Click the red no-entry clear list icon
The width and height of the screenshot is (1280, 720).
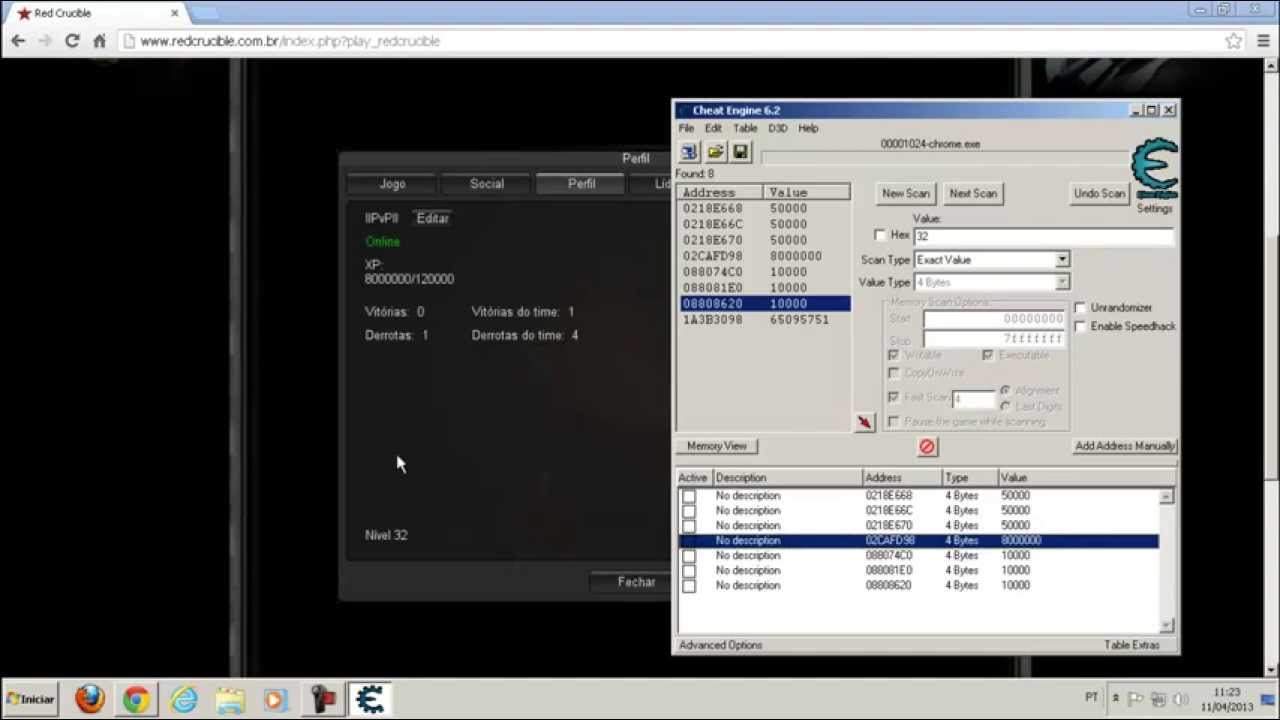(x=927, y=447)
